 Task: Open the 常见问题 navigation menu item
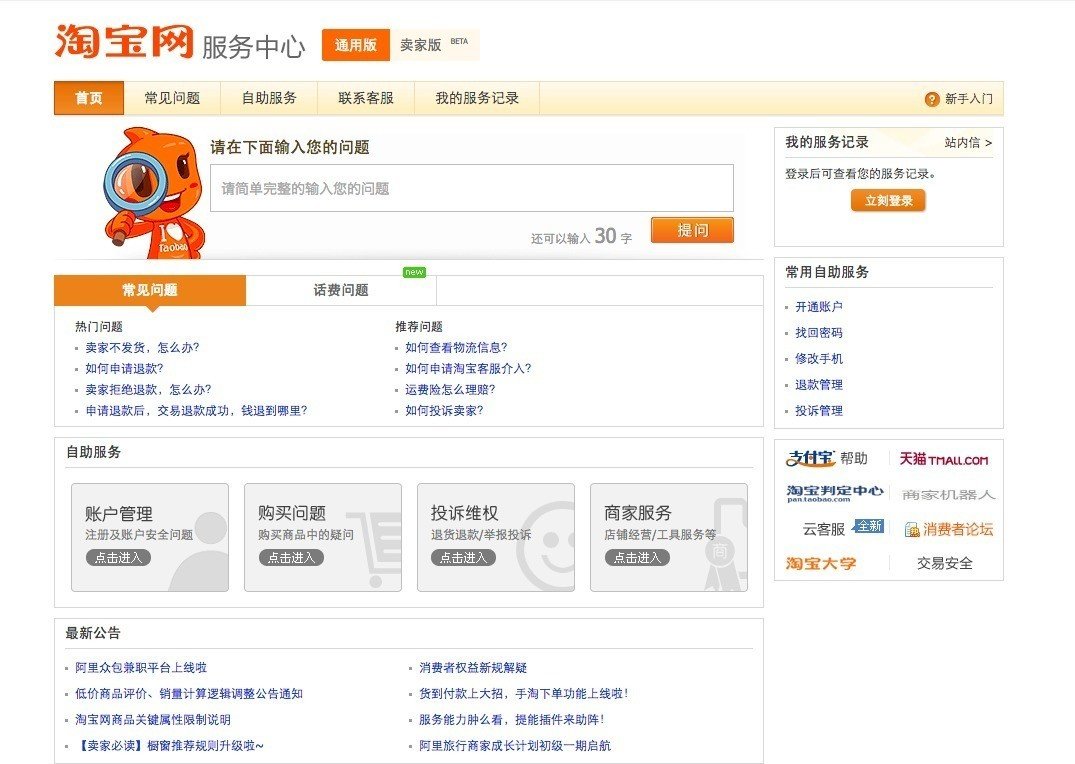pos(172,98)
